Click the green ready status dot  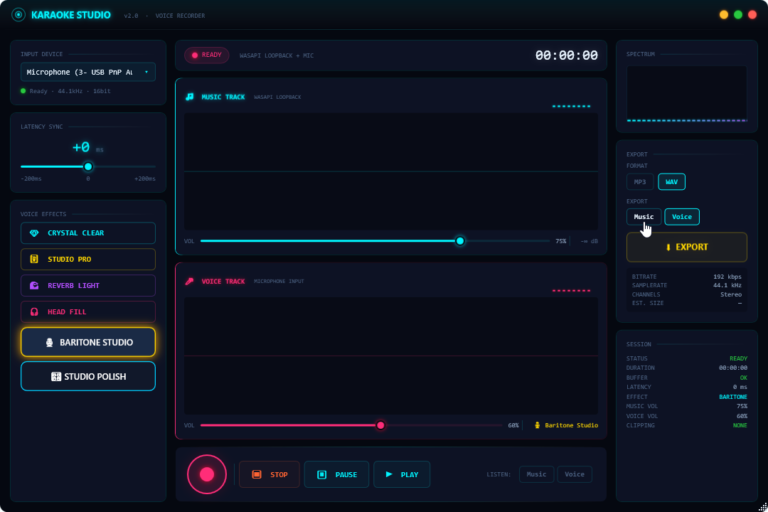23,91
